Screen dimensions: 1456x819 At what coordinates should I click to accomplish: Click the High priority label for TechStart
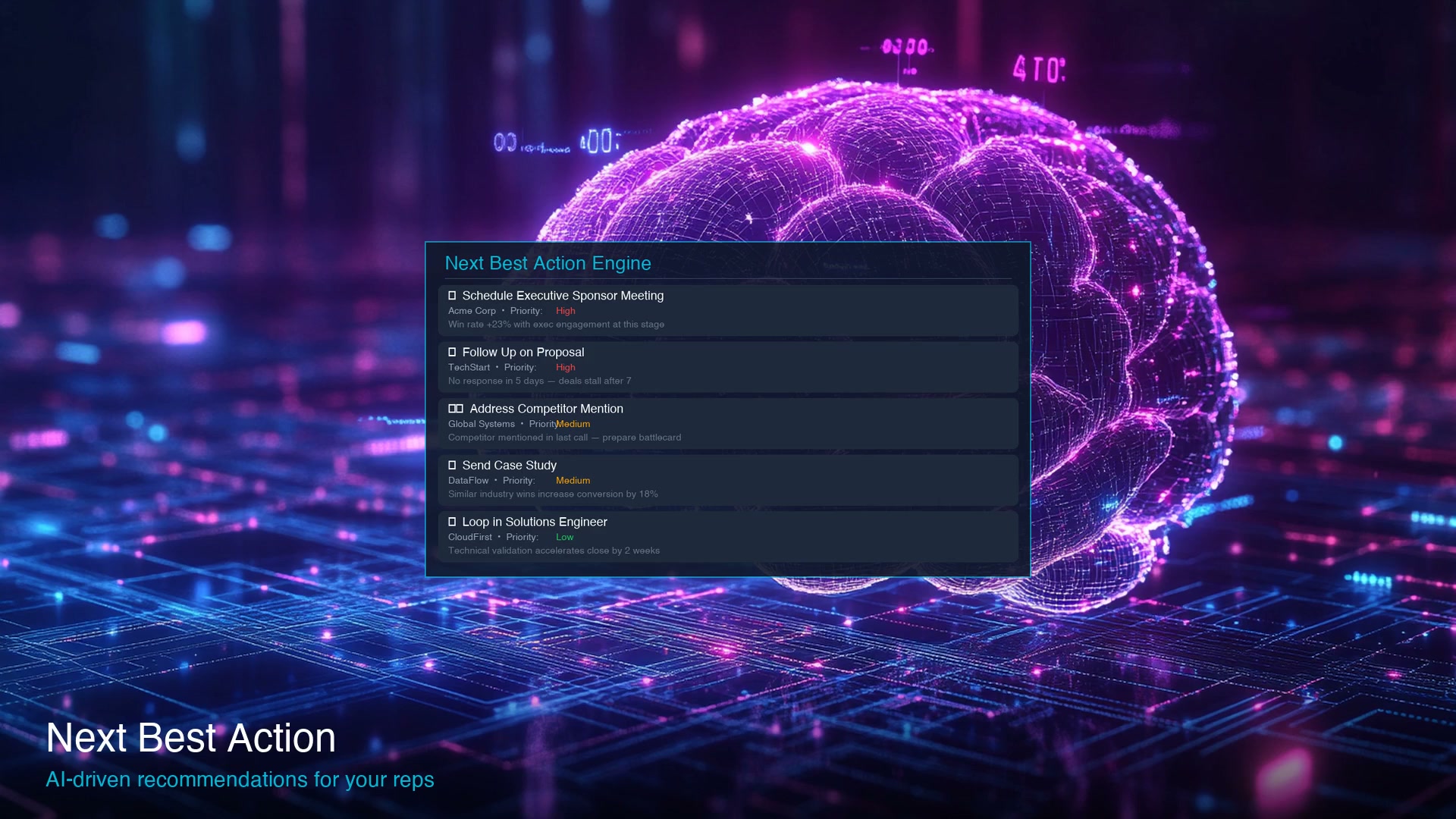[565, 367]
